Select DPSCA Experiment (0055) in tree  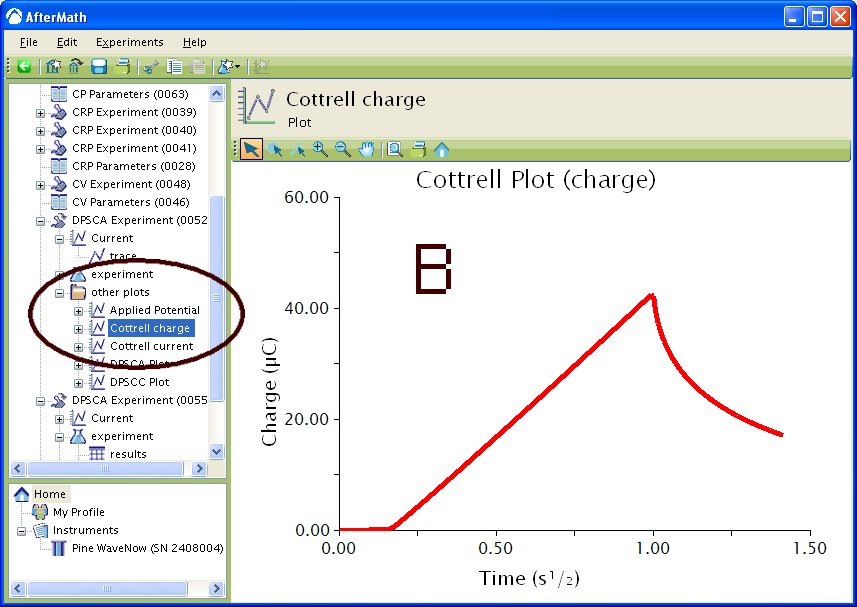[x=139, y=400]
